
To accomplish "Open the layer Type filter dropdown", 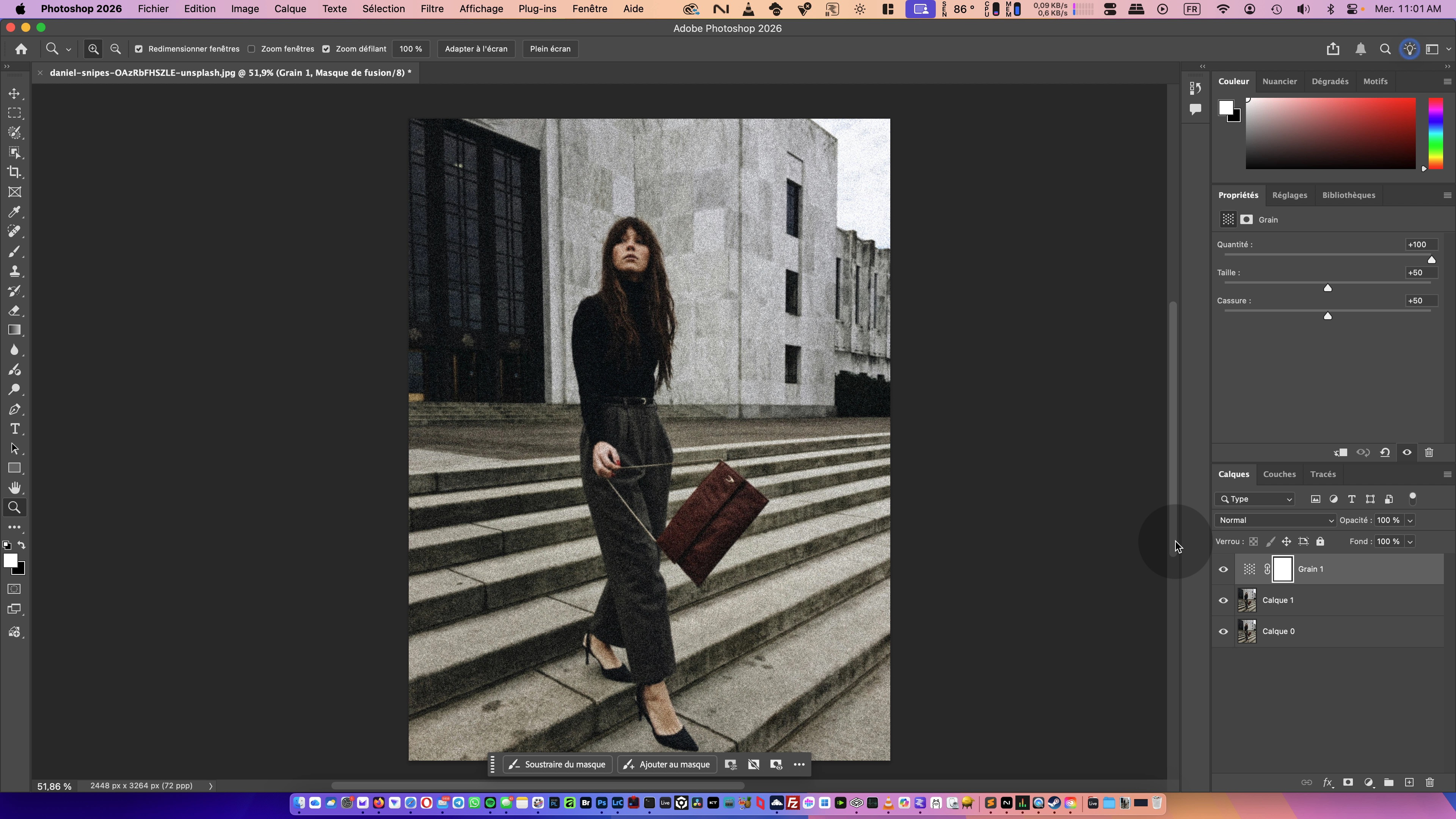I will pyautogui.click(x=1255, y=499).
